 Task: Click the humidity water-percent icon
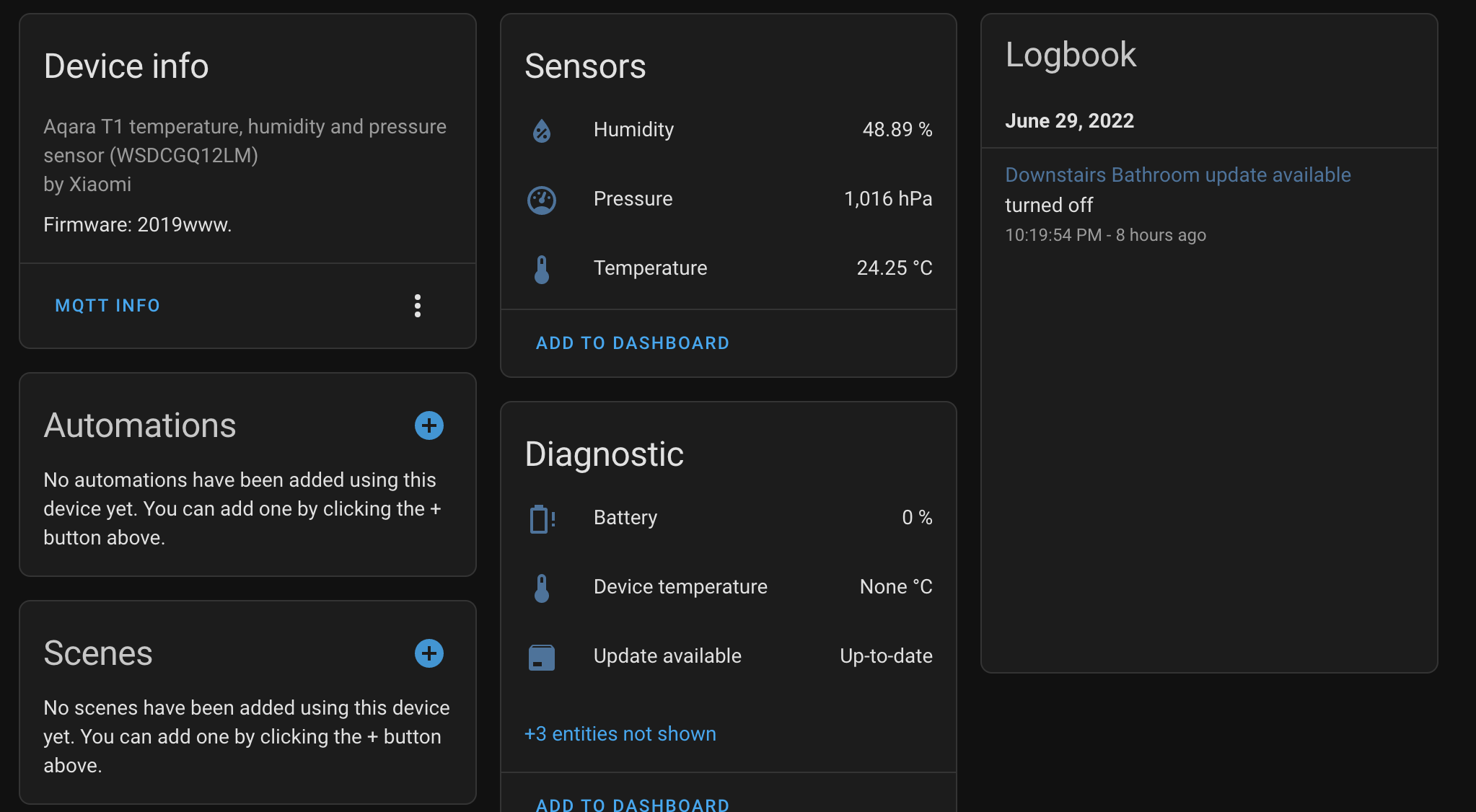[x=541, y=131]
